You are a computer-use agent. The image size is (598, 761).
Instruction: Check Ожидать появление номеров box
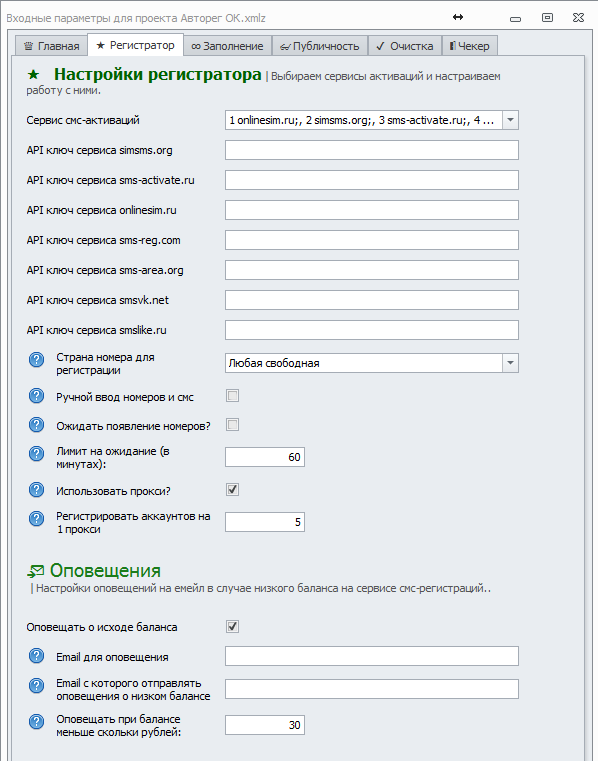pos(233,425)
